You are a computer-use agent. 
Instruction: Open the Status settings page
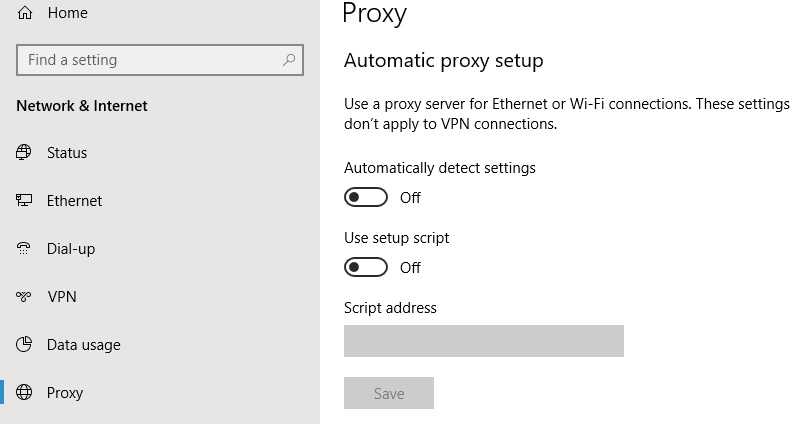[67, 153]
